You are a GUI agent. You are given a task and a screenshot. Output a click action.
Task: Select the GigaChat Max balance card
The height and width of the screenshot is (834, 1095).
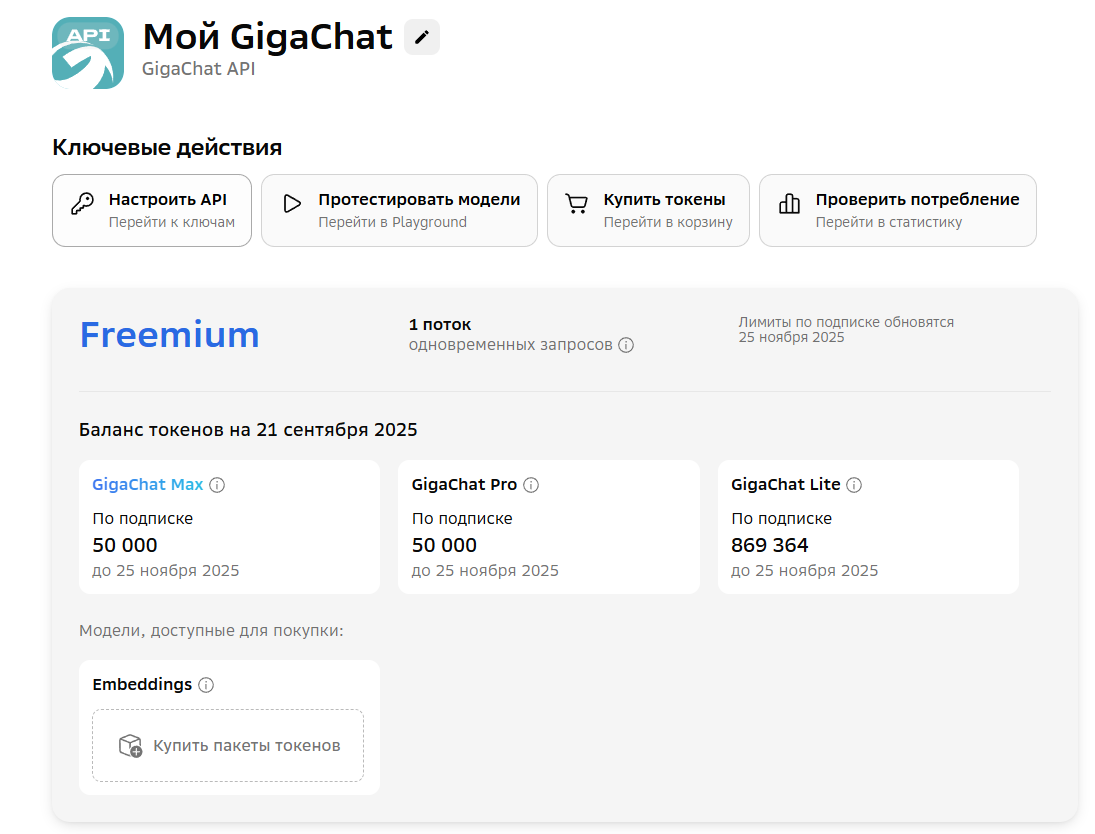click(229, 526)
